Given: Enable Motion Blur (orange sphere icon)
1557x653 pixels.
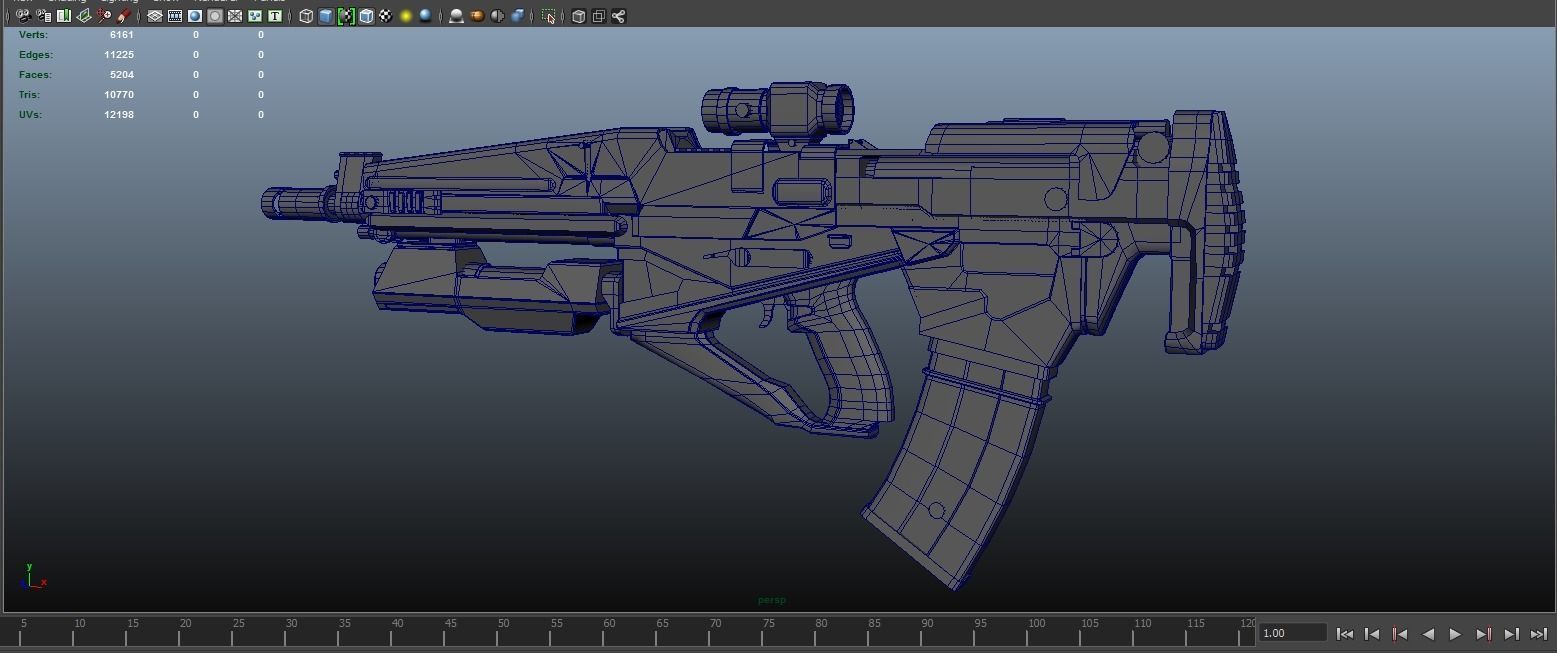Looking at the screenshot, I should [477, 16].
